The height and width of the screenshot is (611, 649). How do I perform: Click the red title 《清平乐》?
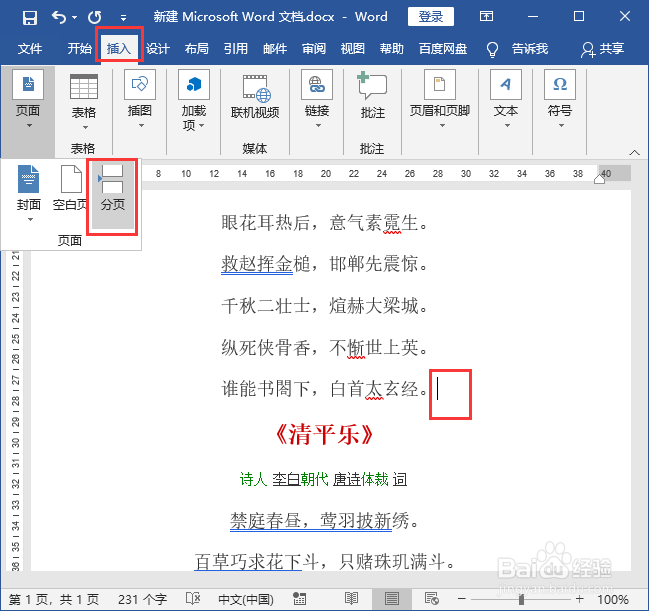click(324, 435)
